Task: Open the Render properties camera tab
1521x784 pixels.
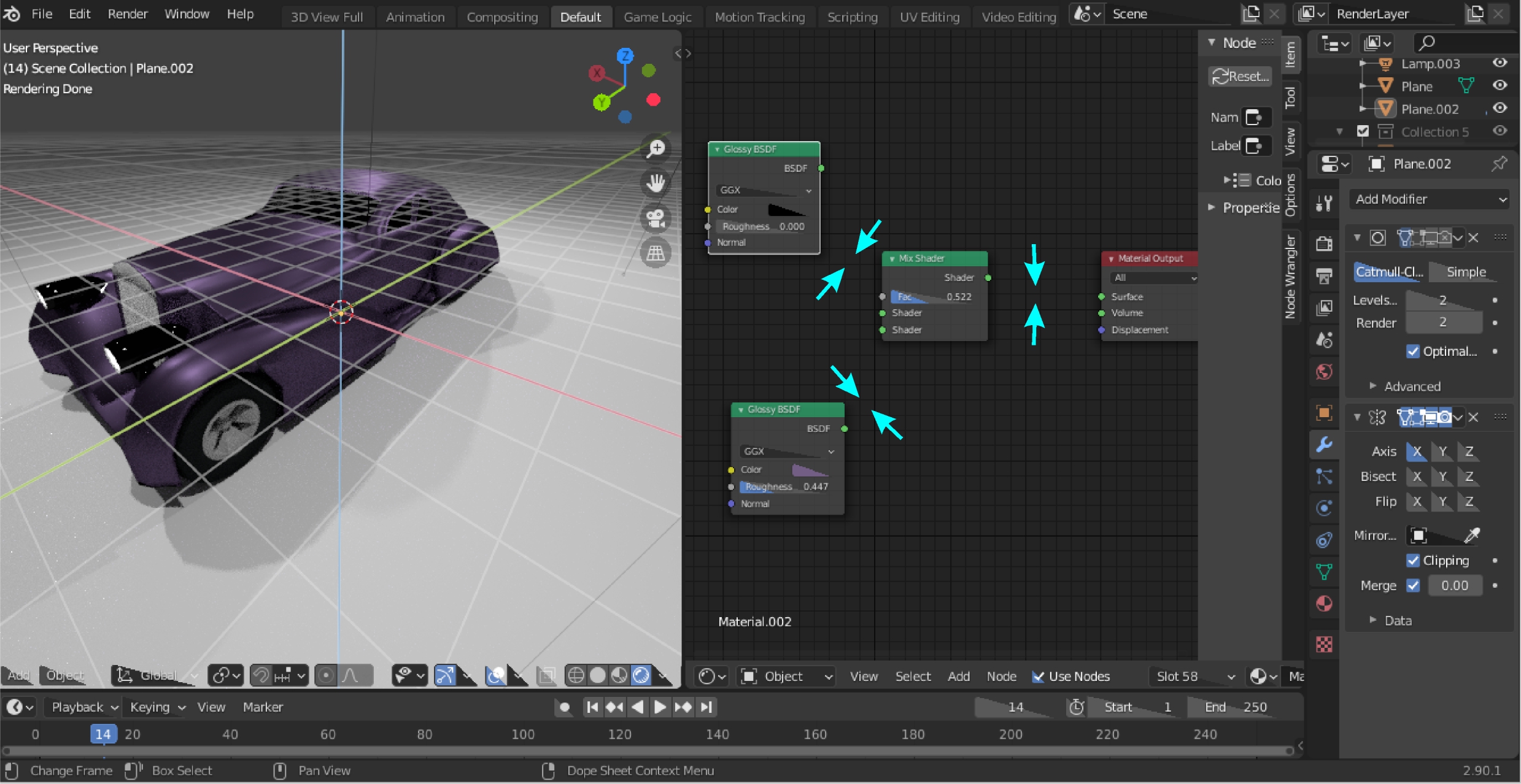Action: click(x=1324, y=244)
